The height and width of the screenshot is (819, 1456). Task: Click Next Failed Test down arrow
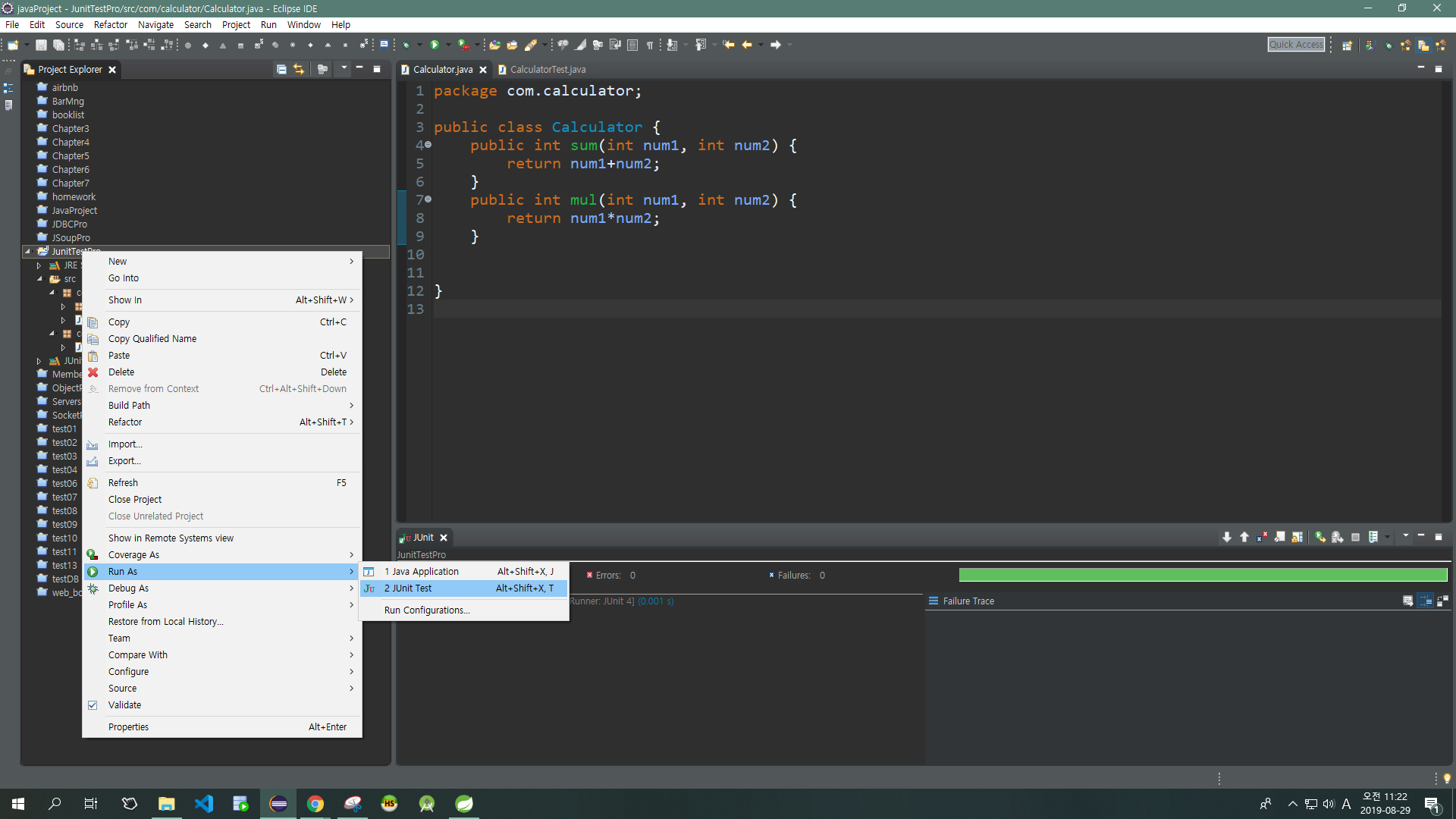pos(1227,537)
